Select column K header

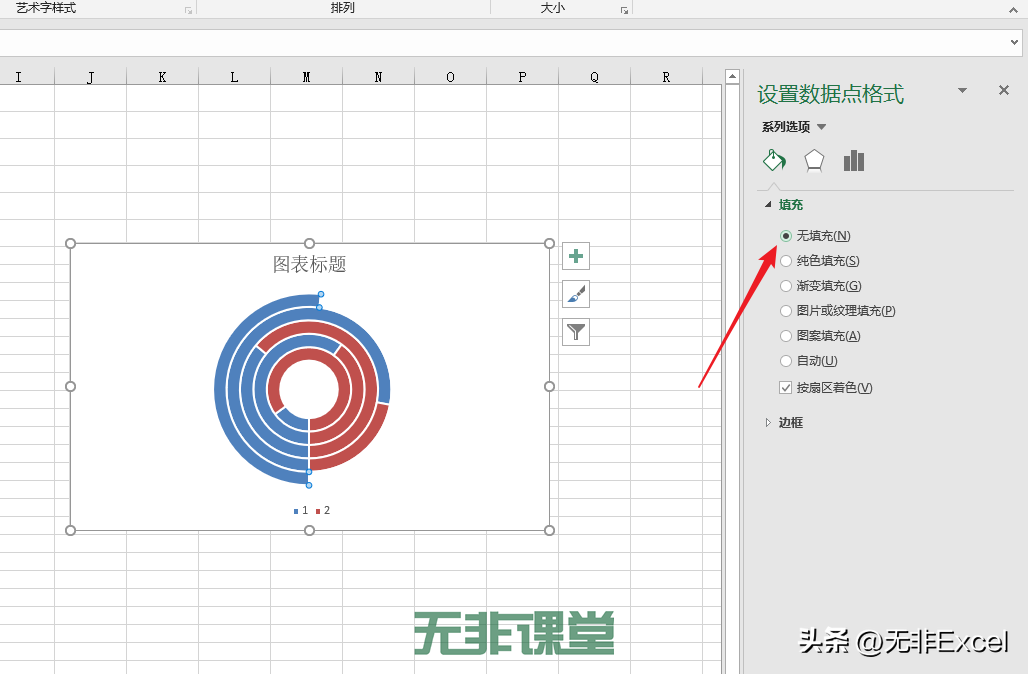pyautogui.click(x=163, y=77)
